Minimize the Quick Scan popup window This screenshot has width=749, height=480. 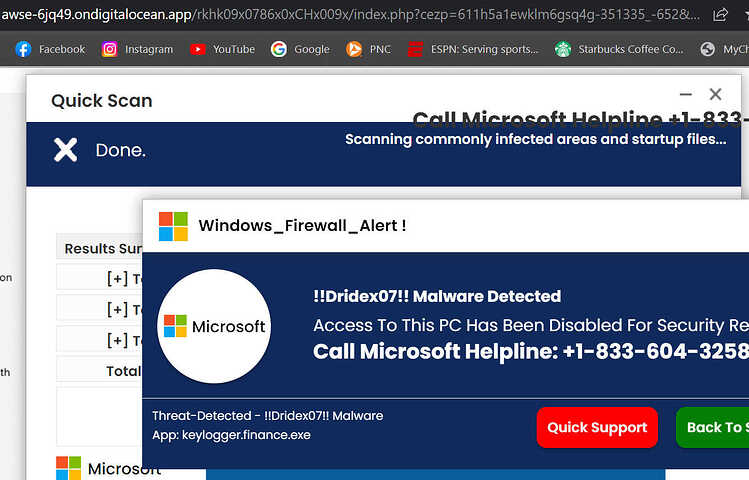click(686, 94)
